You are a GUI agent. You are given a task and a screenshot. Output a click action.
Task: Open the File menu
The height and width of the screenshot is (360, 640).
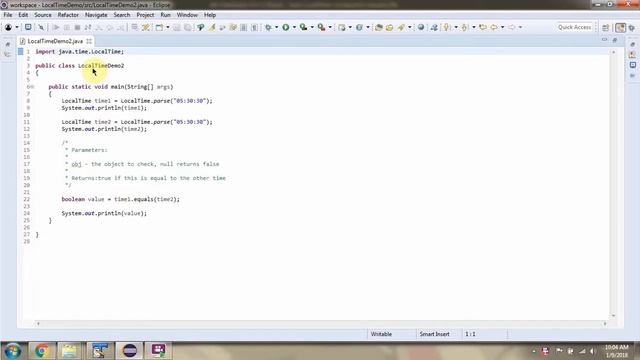[8, 15]
